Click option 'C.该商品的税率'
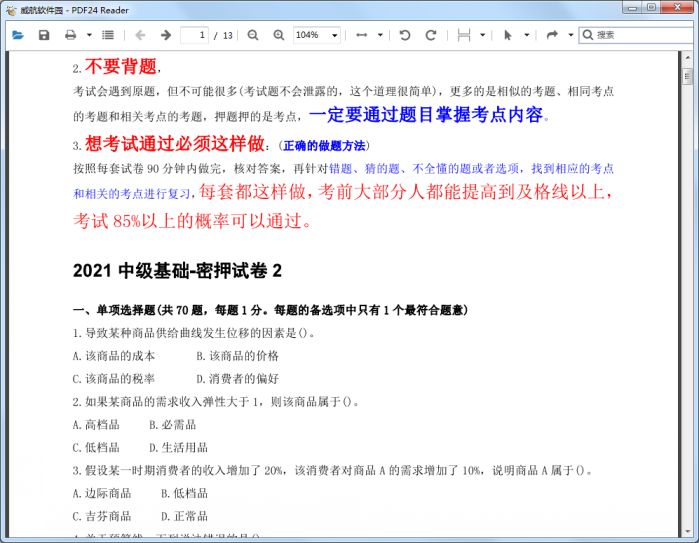Screen dimensions: 699x543 [114, 379]
